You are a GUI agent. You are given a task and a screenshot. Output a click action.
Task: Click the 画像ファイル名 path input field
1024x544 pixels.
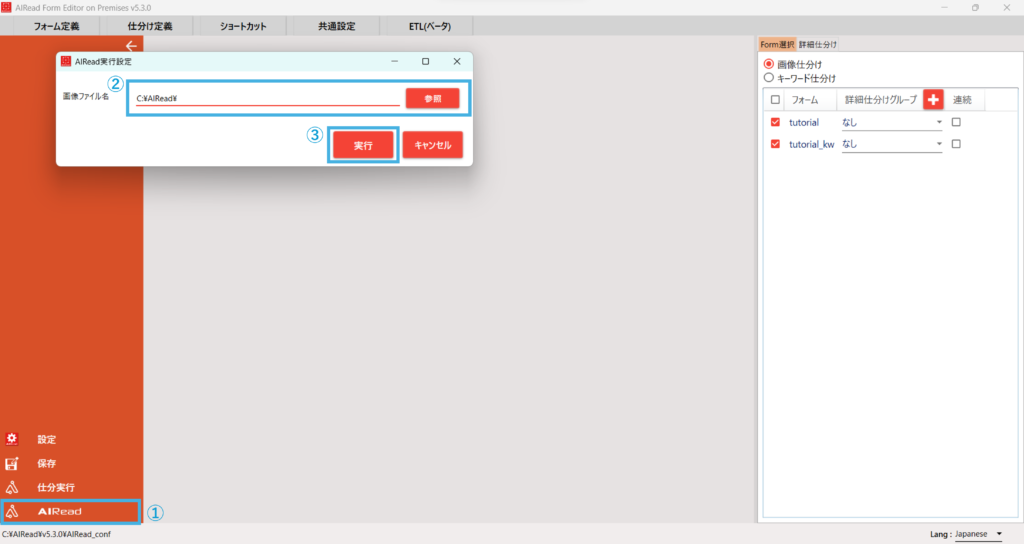pyautogui.click(x=267, y=99)
